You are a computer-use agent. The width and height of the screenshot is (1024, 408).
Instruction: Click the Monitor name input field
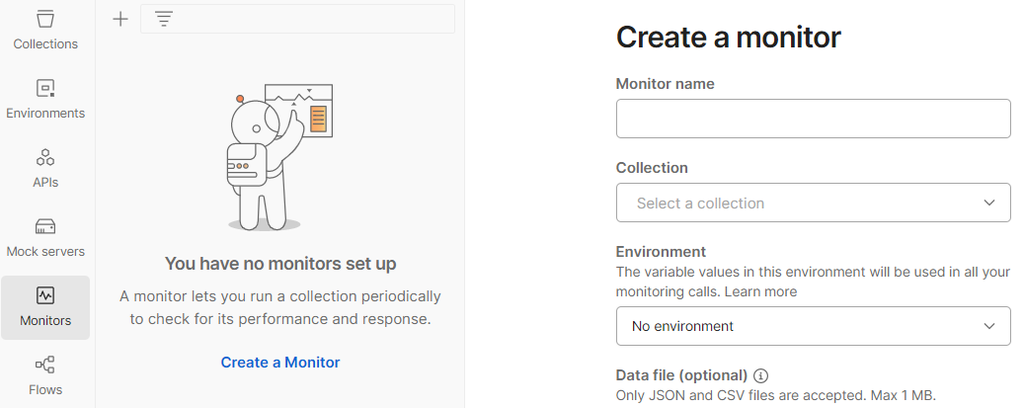pyautogui.click(x=812, y=119)
